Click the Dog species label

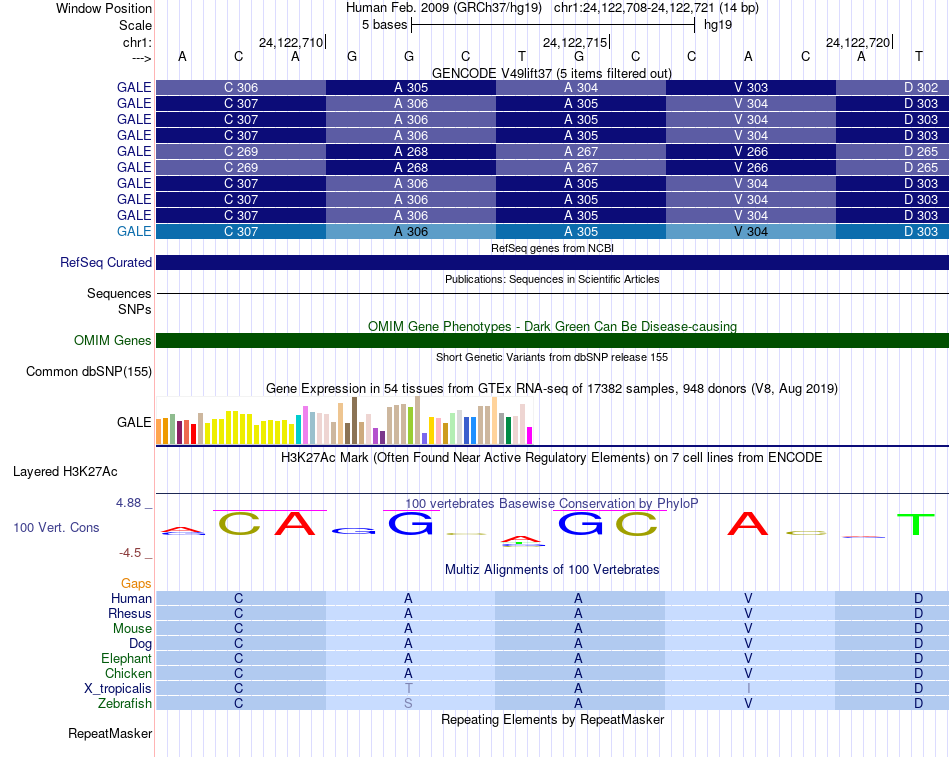coord(141,644)
